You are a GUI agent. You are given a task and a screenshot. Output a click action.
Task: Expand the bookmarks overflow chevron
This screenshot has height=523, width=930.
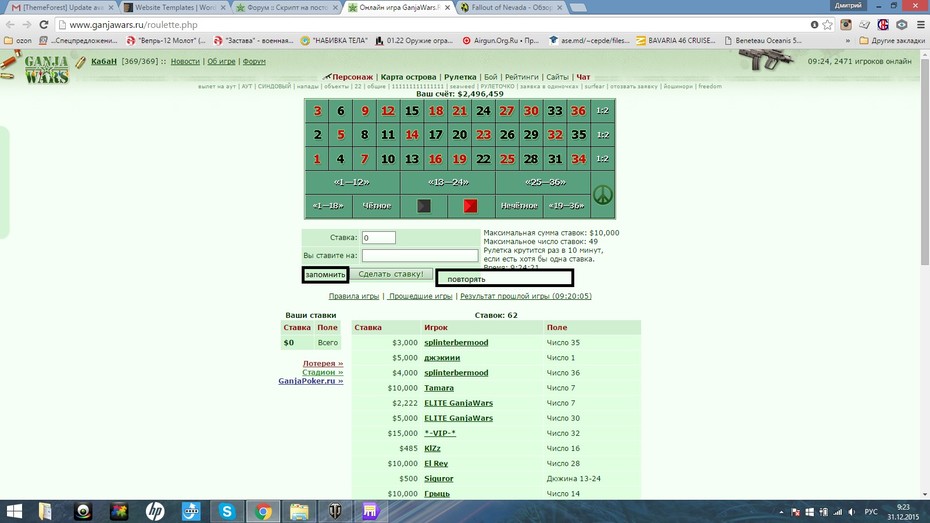pos(847,40)
